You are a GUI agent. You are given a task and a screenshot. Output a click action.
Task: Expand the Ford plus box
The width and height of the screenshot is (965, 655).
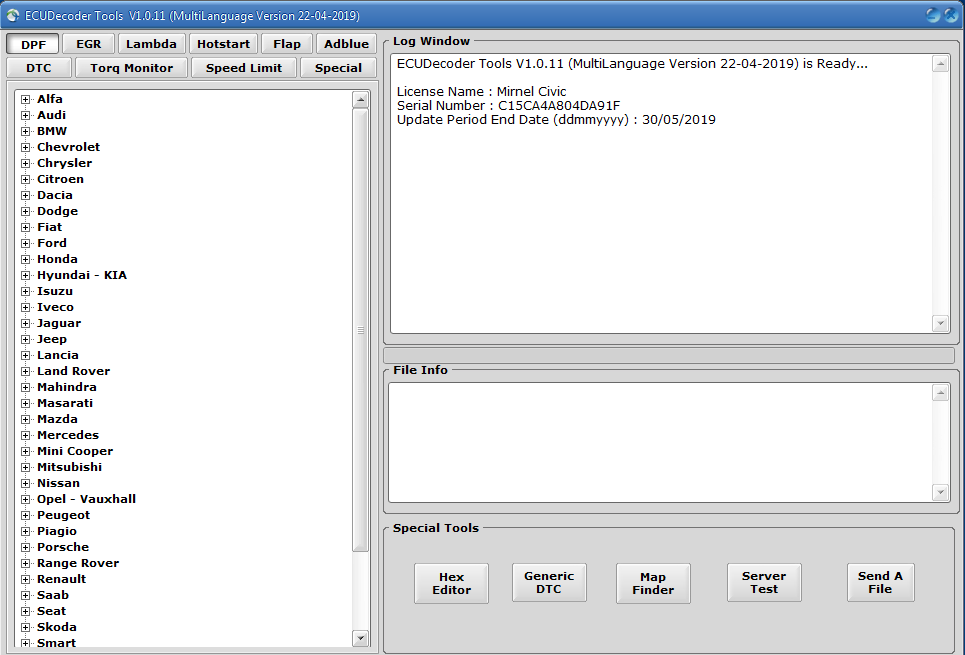click(25, 243)
